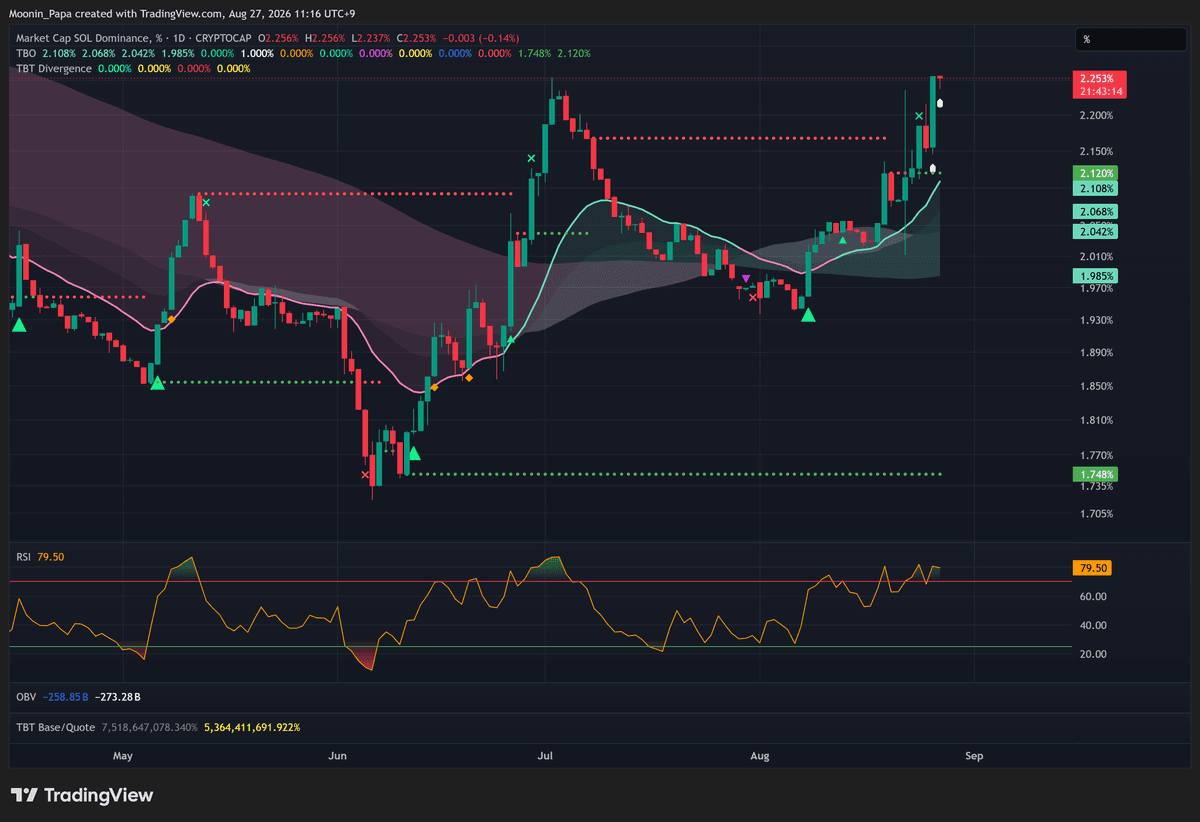Image resolution: width=1200 pixels, height=822 pixels.
Task: Click the large green triangle near 1.770% in June
Action: coord(413,452)
